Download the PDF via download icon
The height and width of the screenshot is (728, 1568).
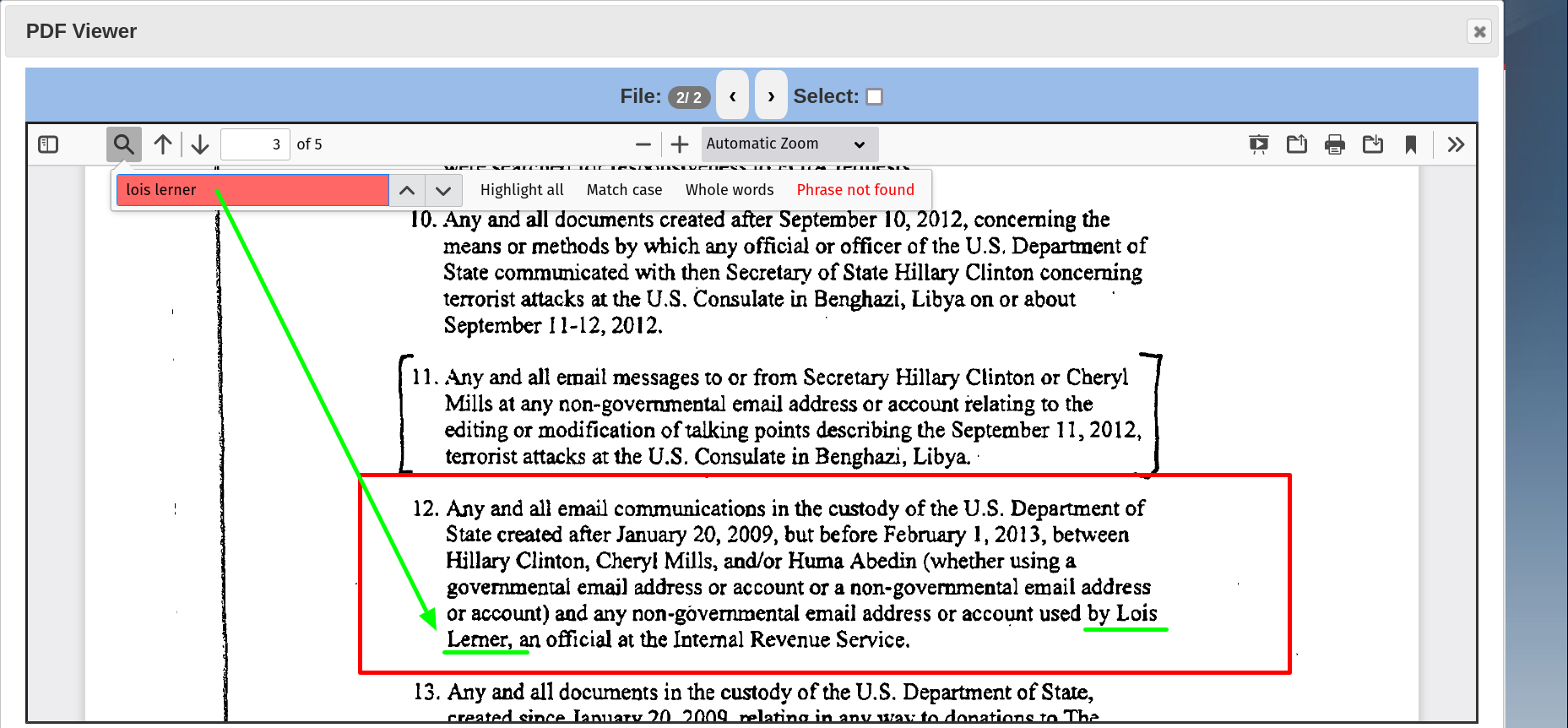tap(1373, 144)
